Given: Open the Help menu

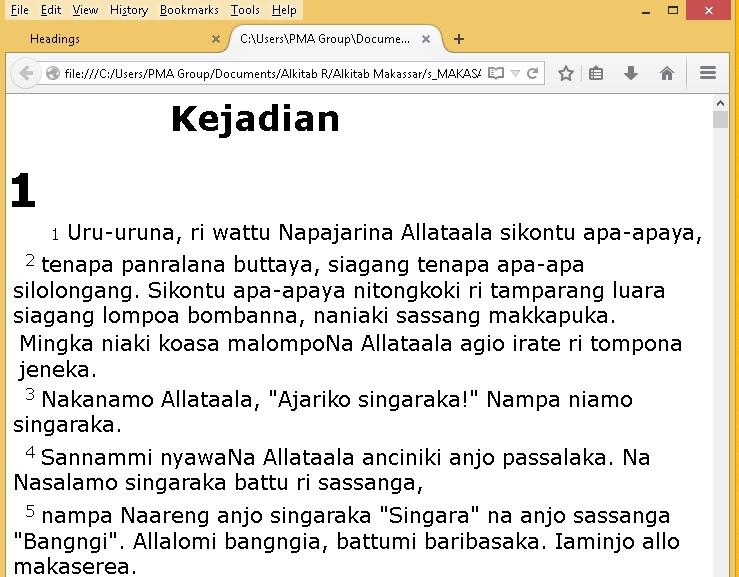Looking at the screenshot, I should coord(284,10).
